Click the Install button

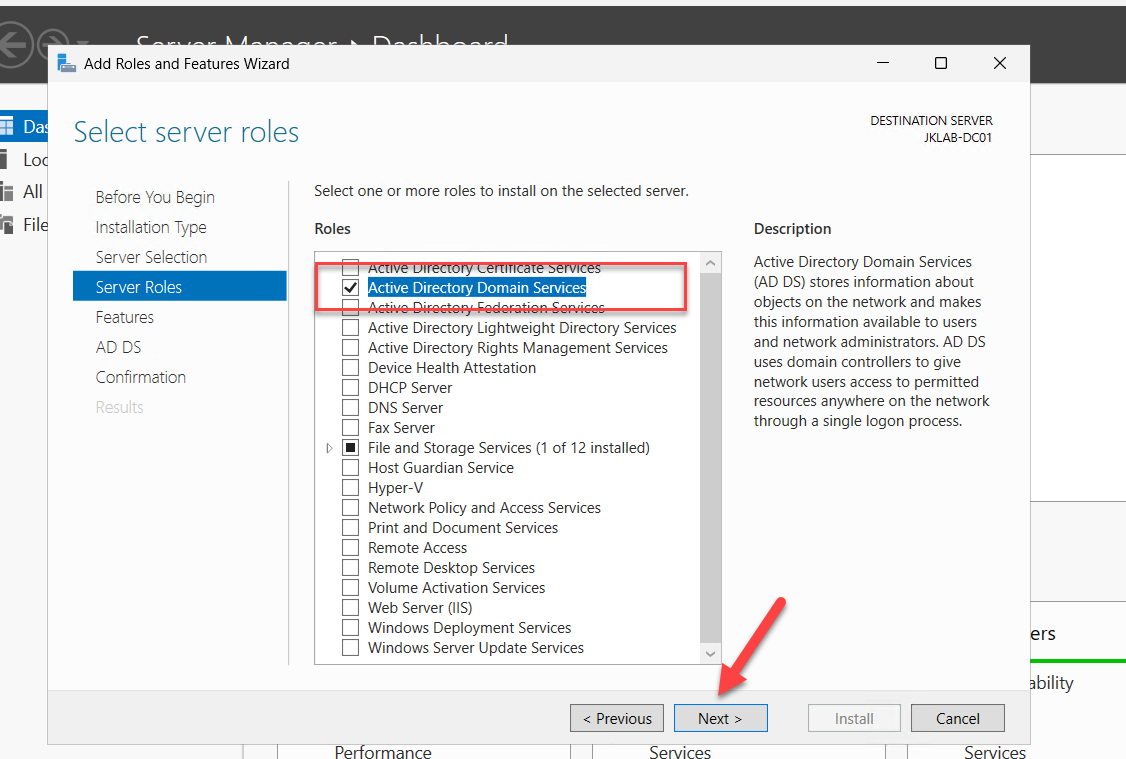point(854,718)
